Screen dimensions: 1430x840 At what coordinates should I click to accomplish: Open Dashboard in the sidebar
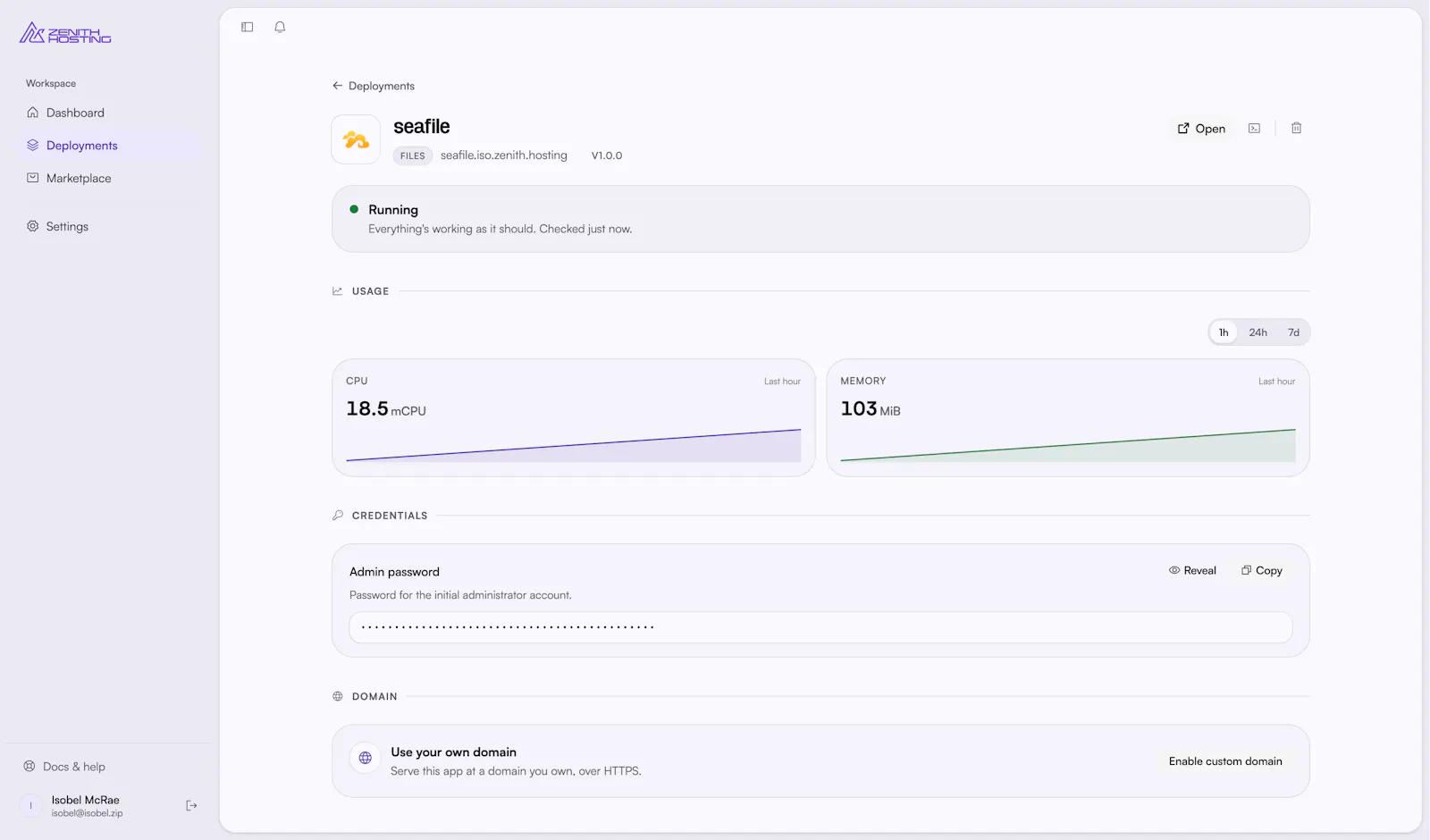(111, 113)
